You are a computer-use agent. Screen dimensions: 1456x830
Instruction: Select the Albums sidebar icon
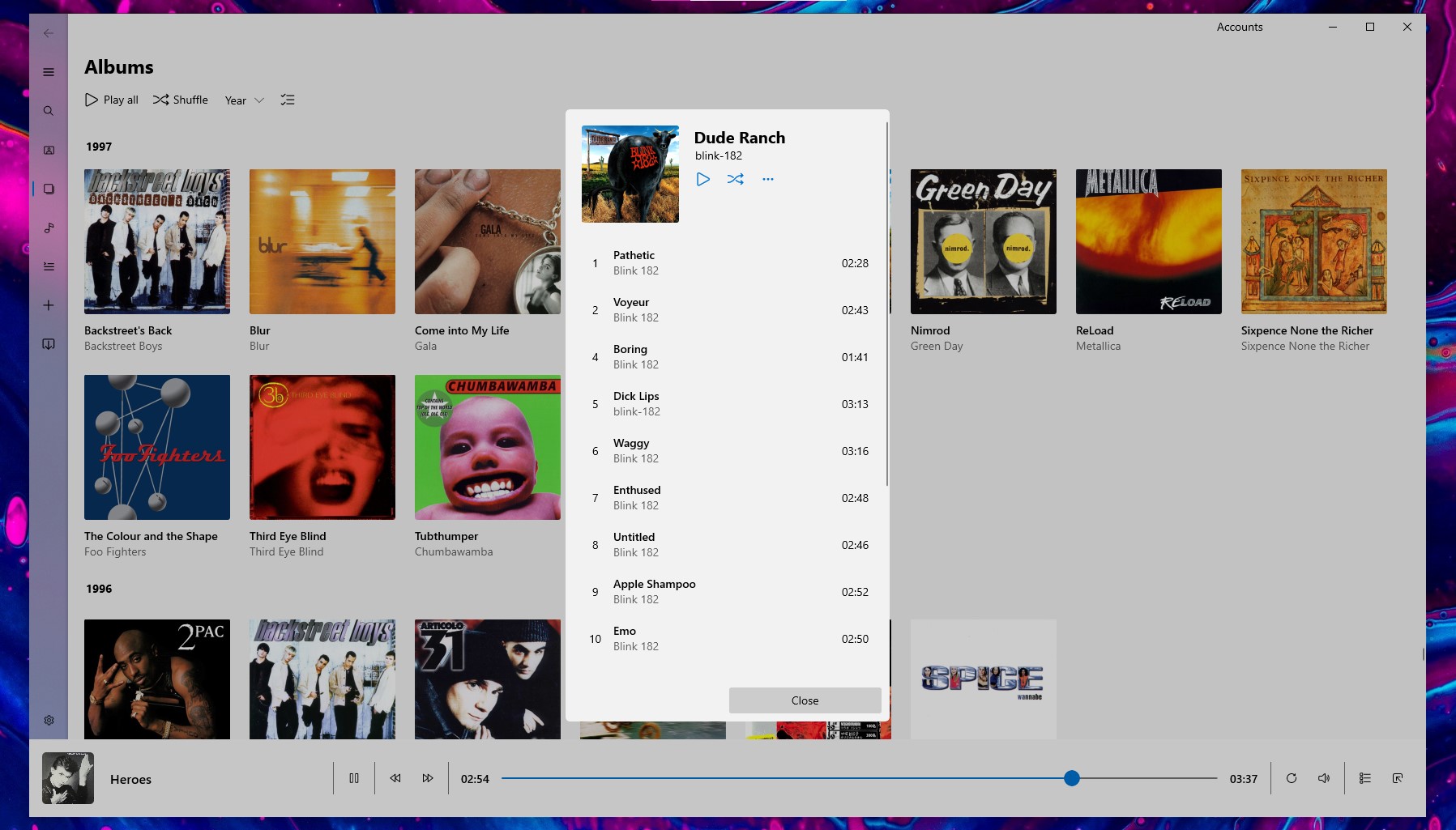[x=49, y=189]
